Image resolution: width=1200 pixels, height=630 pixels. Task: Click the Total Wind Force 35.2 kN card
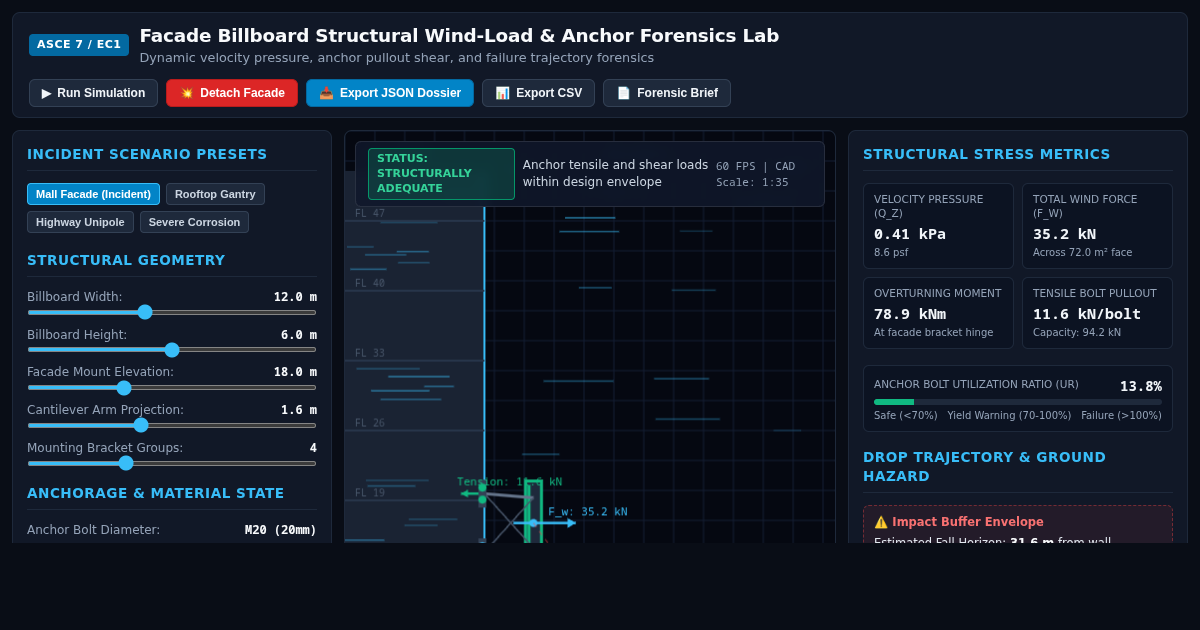pyautogui.click(x=1097, y=226)
